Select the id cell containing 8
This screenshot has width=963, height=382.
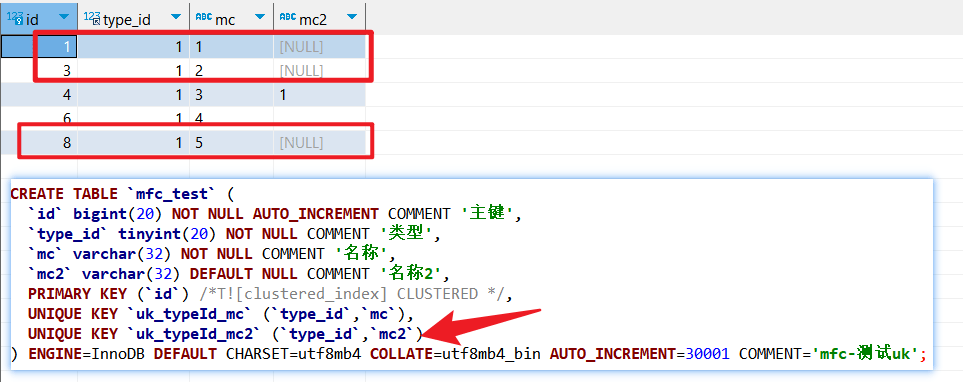[x=39, y=142]
